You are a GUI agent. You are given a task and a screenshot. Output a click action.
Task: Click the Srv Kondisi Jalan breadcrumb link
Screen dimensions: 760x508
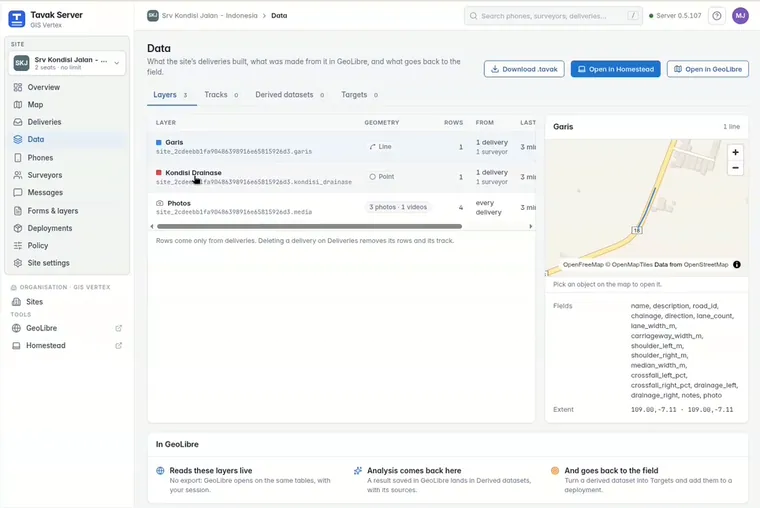209,16
